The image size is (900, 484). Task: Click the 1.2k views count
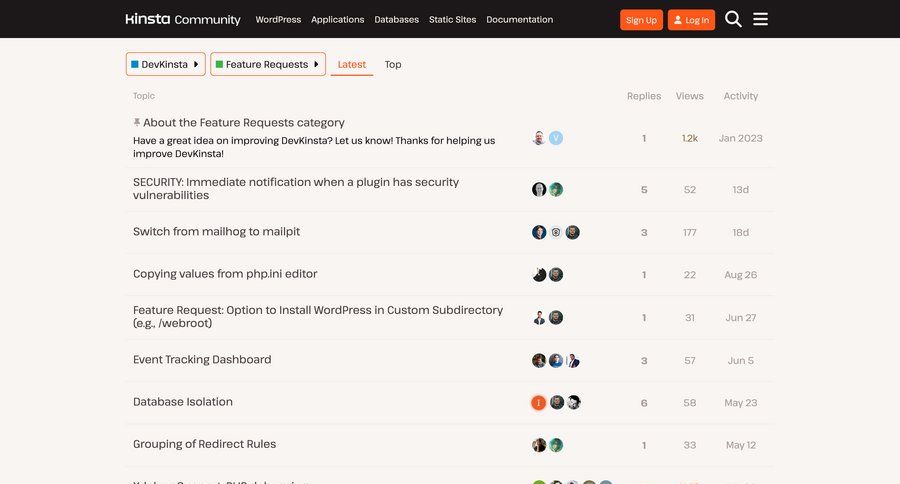pos(689,138)
